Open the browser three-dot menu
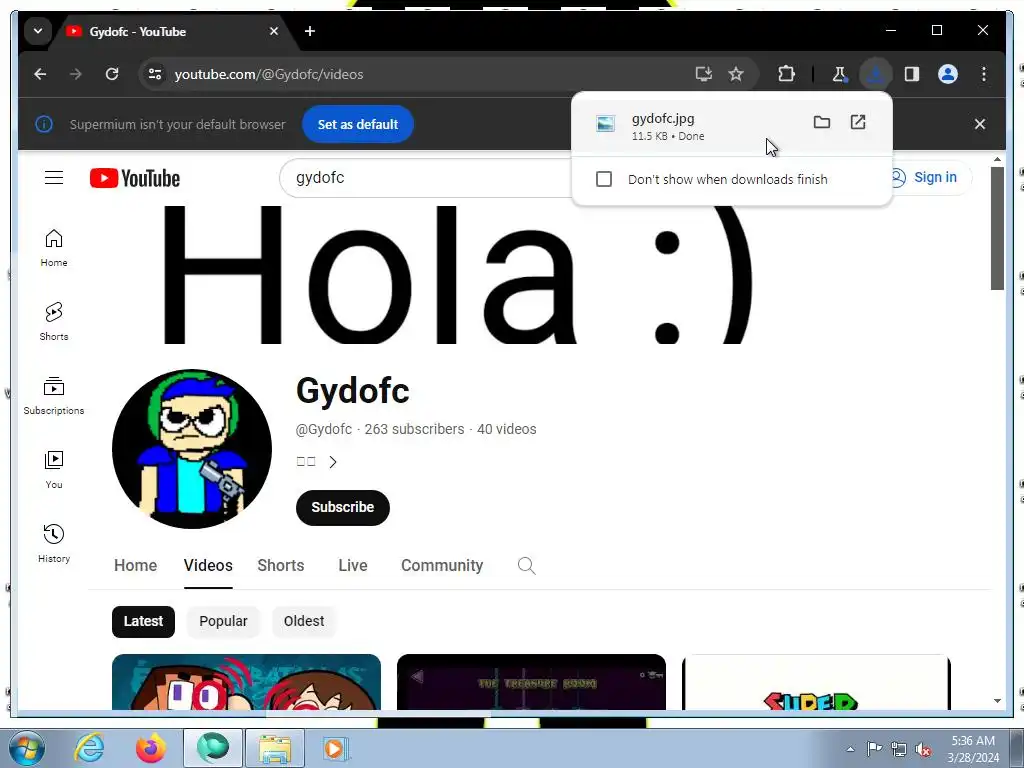Screen dimensions: 1024x768 point(984,74)
